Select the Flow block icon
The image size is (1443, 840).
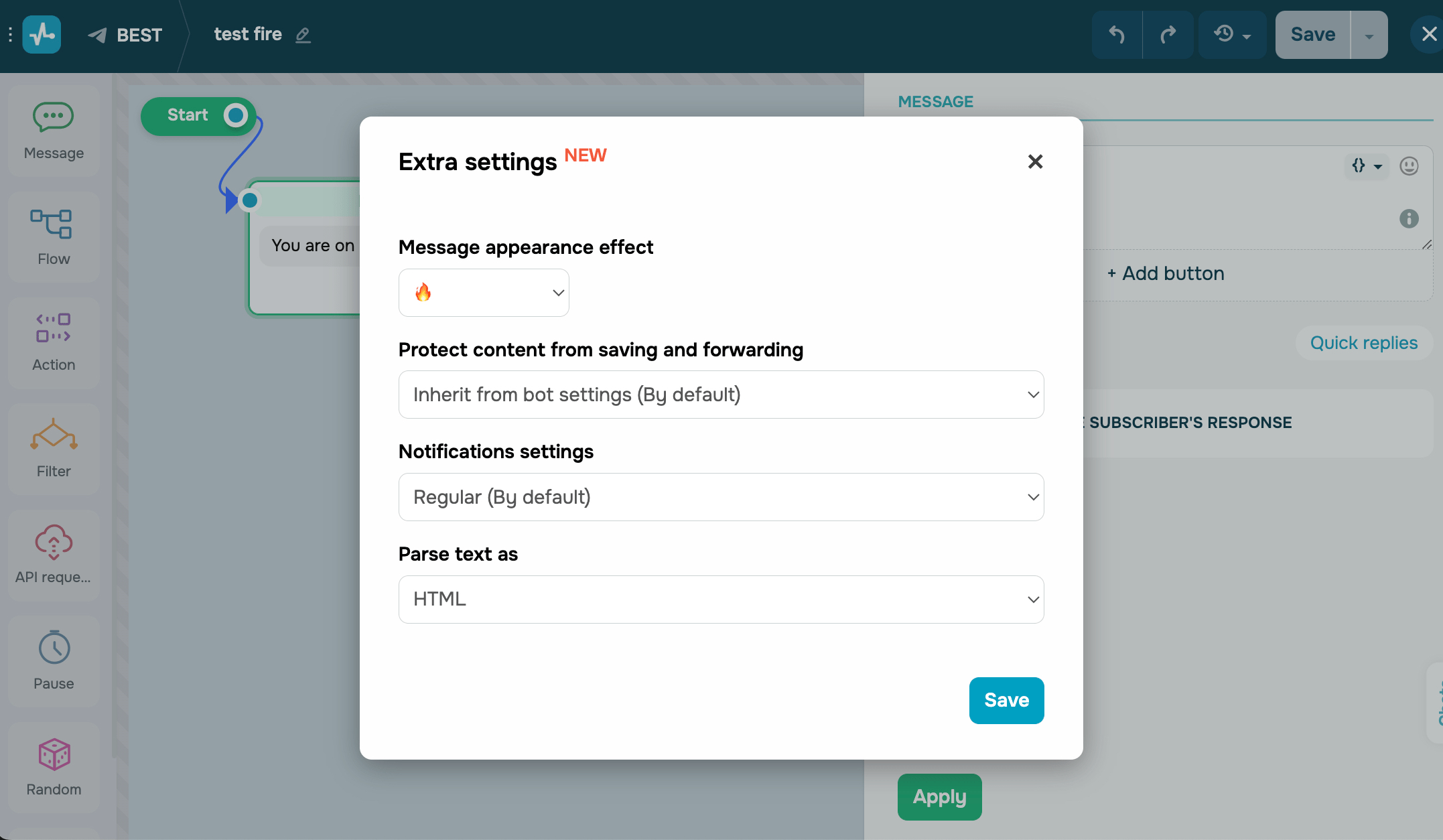tap(52, 224)
